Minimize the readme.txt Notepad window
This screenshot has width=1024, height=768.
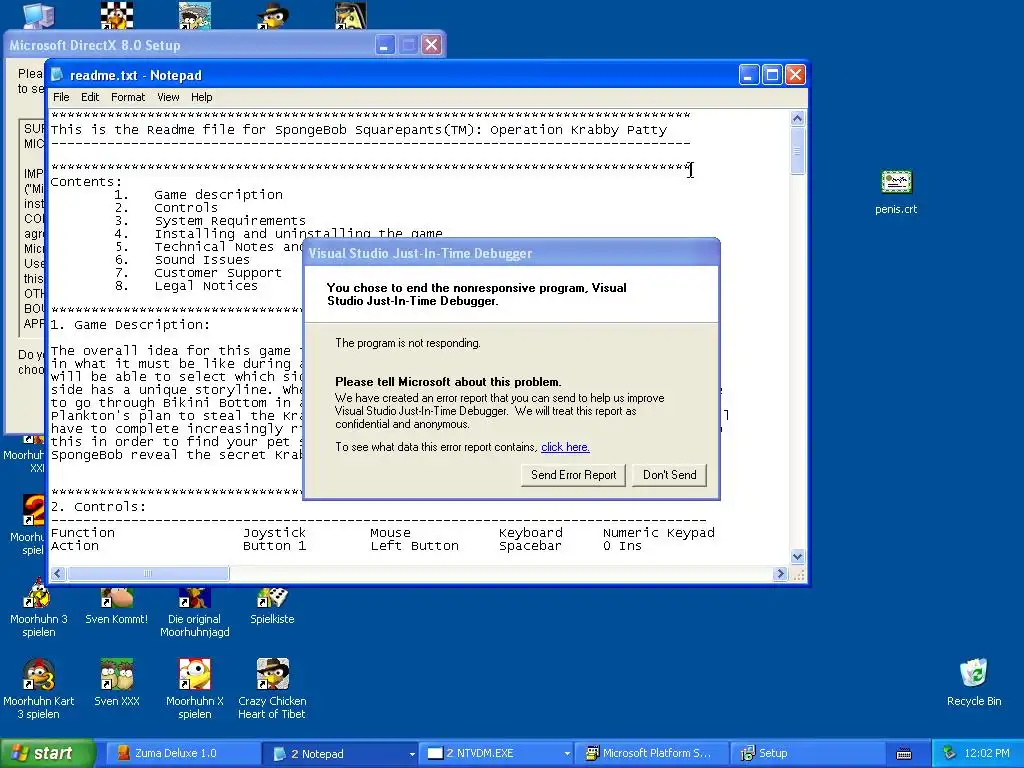click(x=748, y=75)
